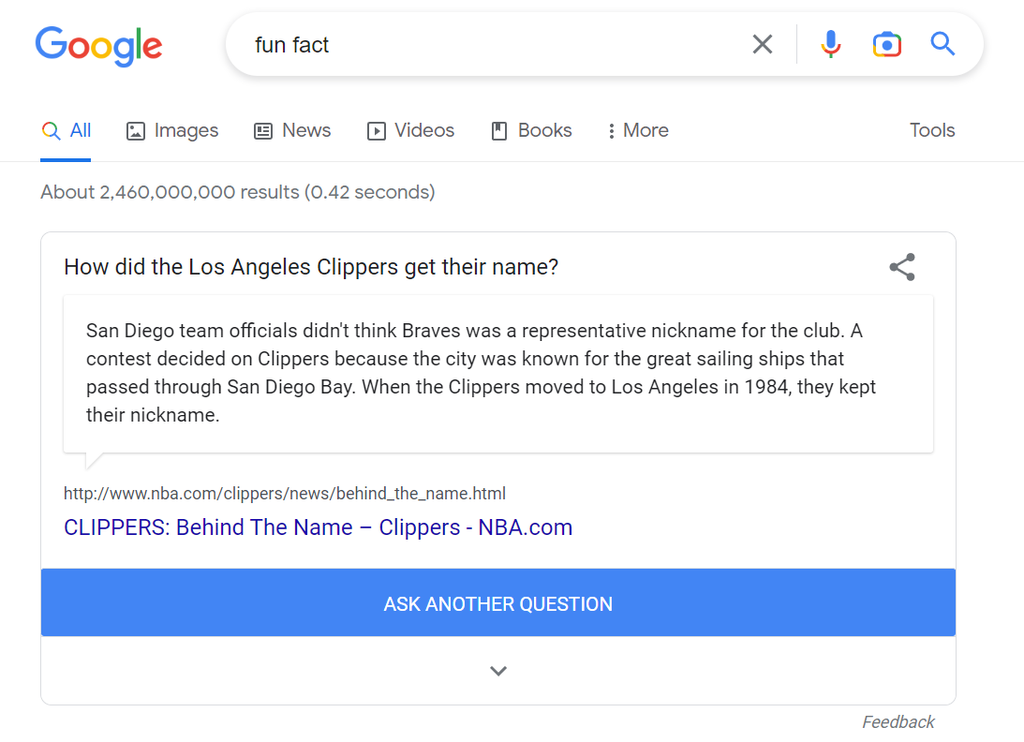Click the News tab newspaper icon
This screenshot has width=1024, height=742.
tap(262, 131)
